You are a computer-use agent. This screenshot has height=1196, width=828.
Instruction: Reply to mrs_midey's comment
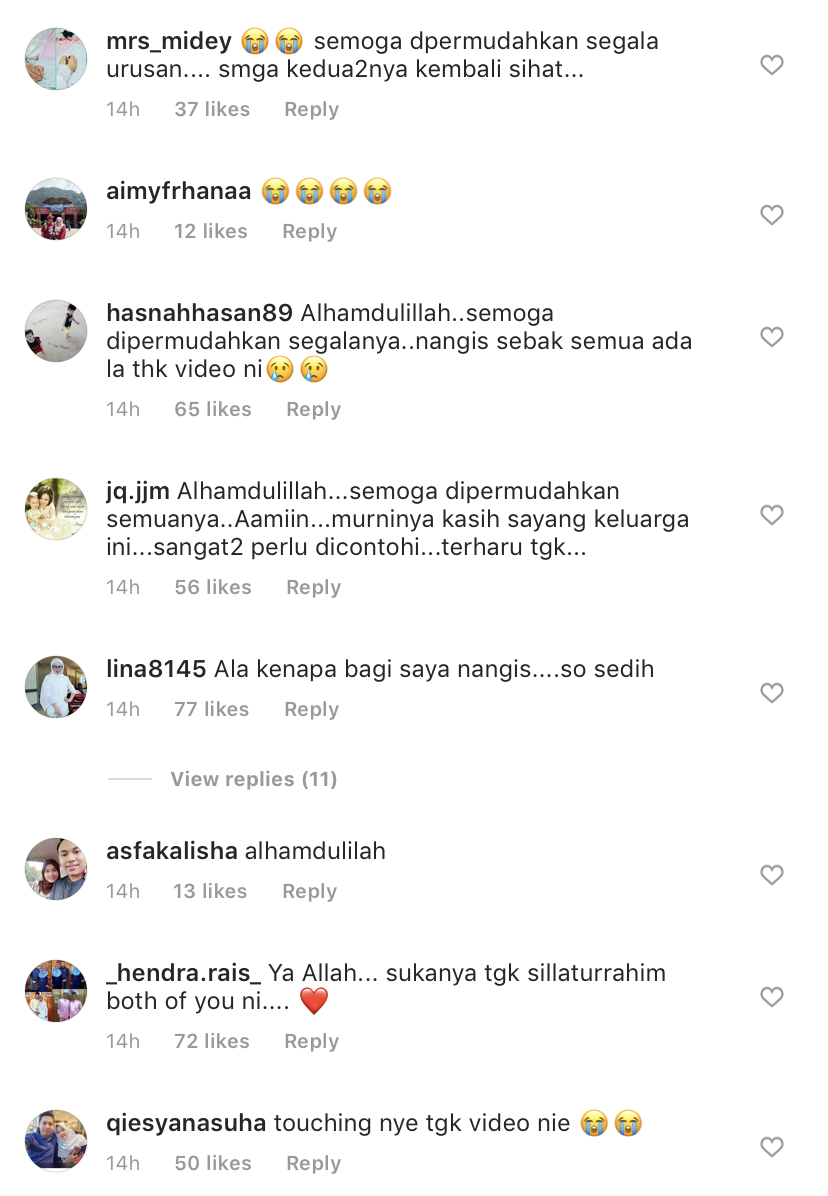click(311, 109)
